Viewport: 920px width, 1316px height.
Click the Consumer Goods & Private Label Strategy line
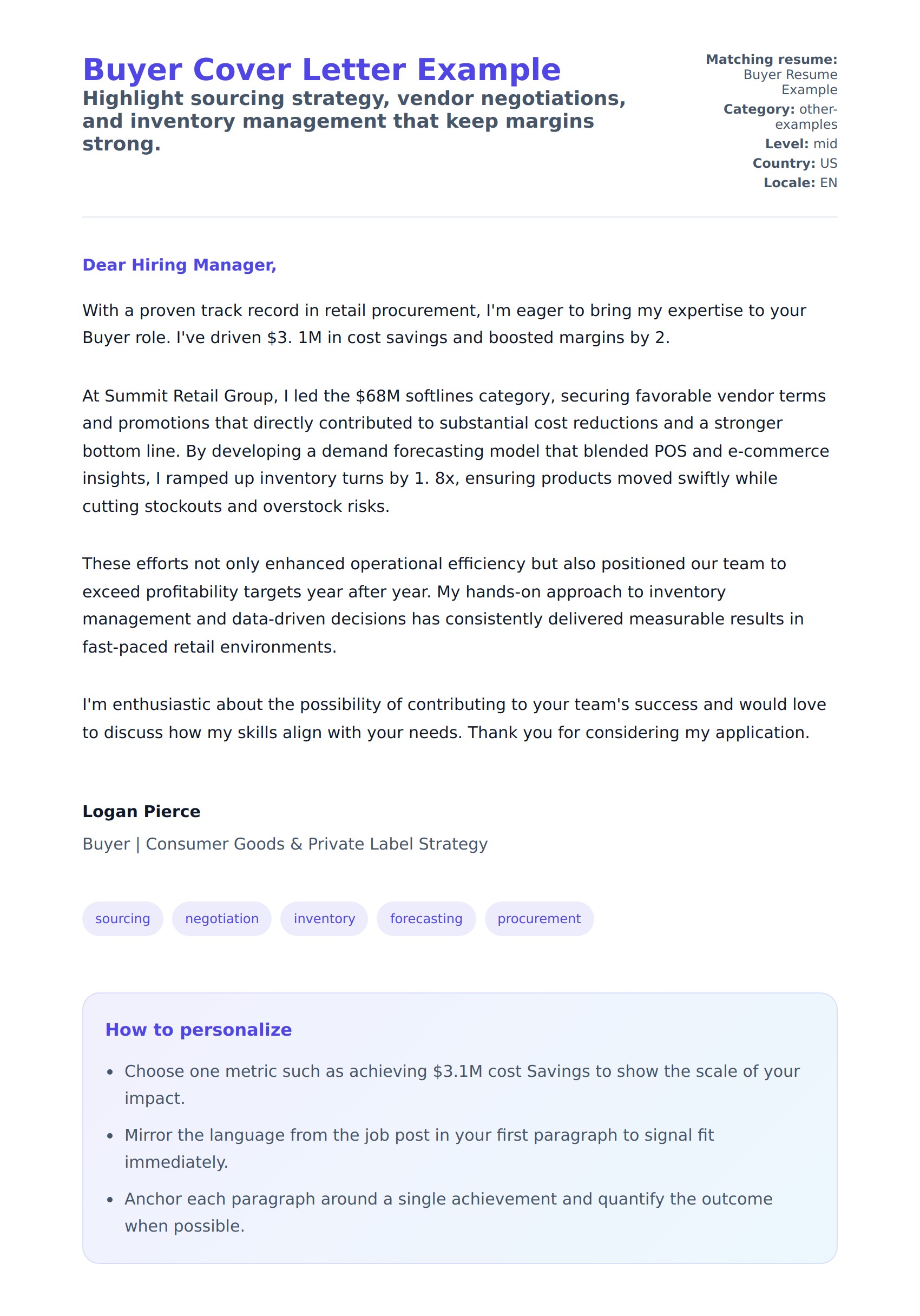tap(285, 844)
